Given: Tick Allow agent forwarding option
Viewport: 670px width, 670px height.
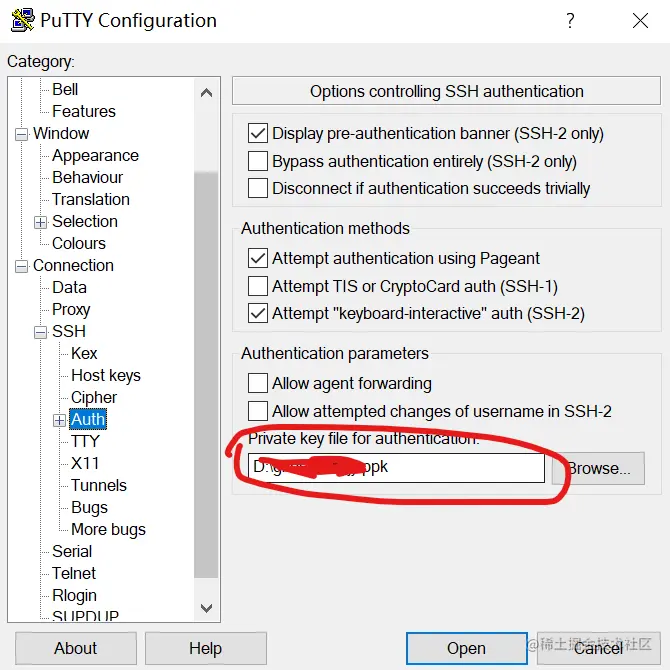Looking at the screenshot, I should click(258, 383).
